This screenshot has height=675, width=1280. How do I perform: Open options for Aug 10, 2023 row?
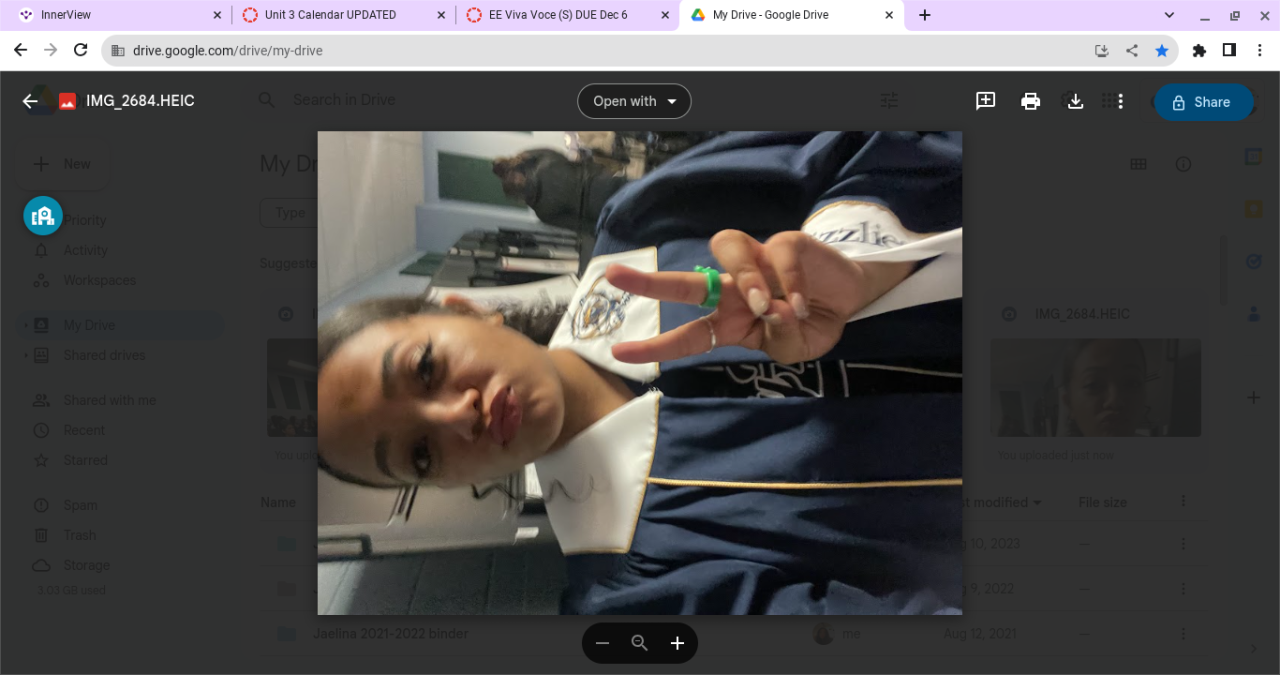pos(1183,544)
